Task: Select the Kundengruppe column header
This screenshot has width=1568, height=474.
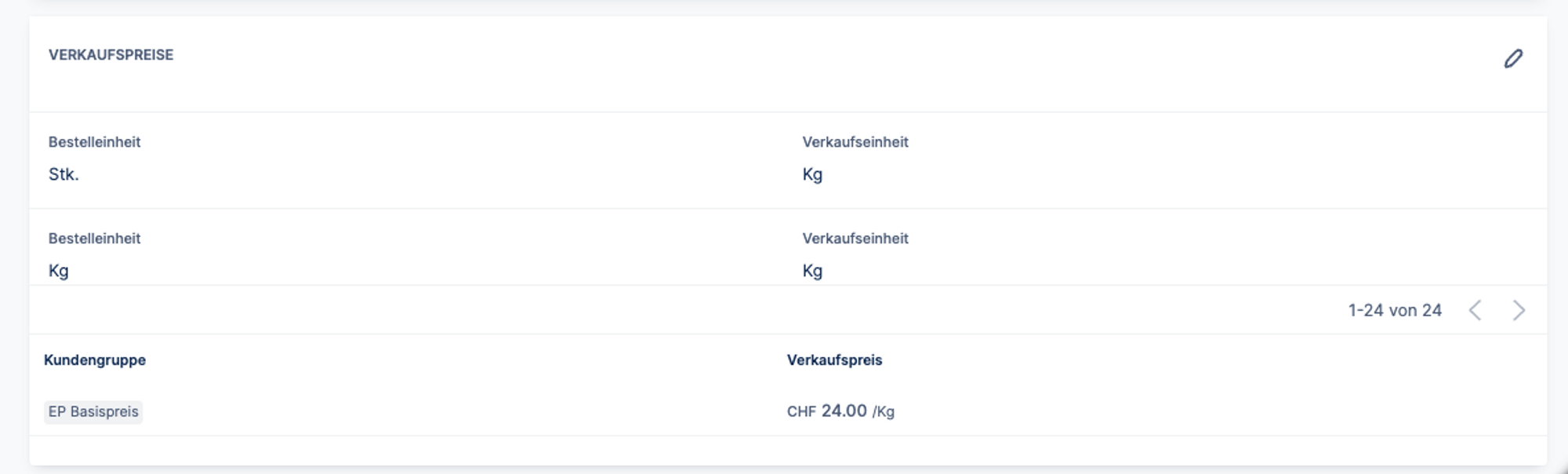Action: 95,360
